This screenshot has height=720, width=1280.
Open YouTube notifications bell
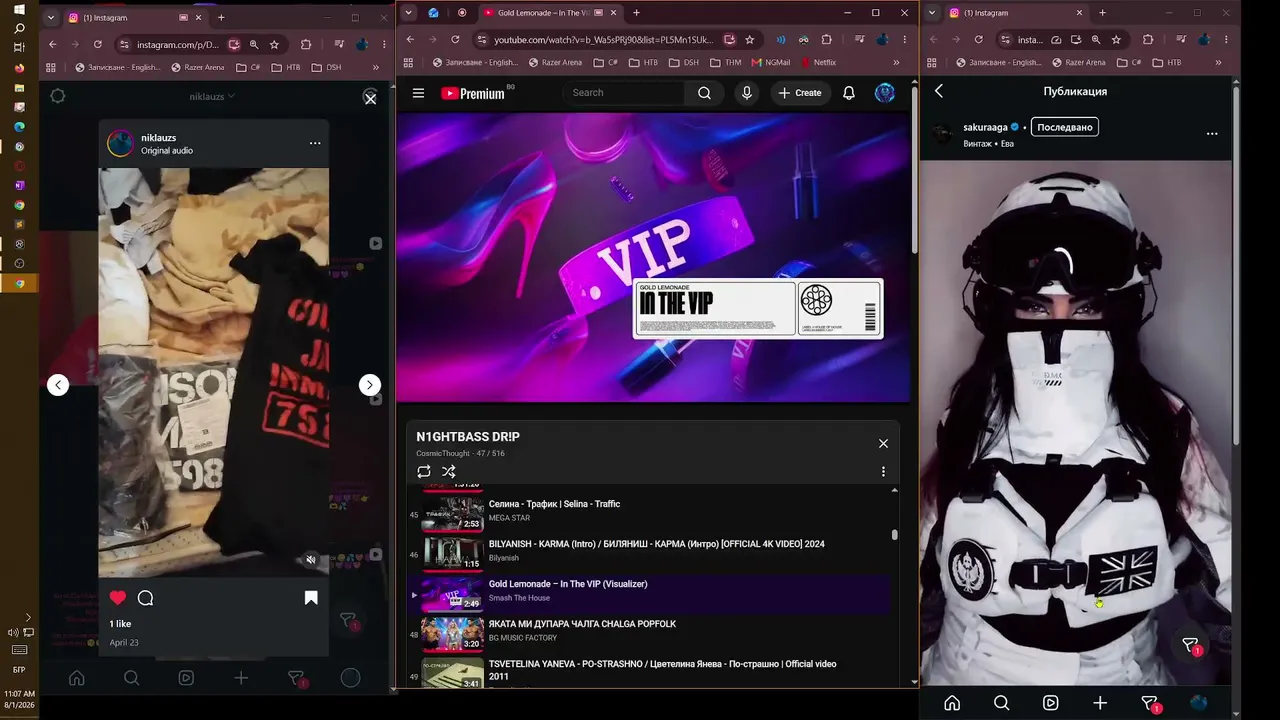tap(849, 93)
